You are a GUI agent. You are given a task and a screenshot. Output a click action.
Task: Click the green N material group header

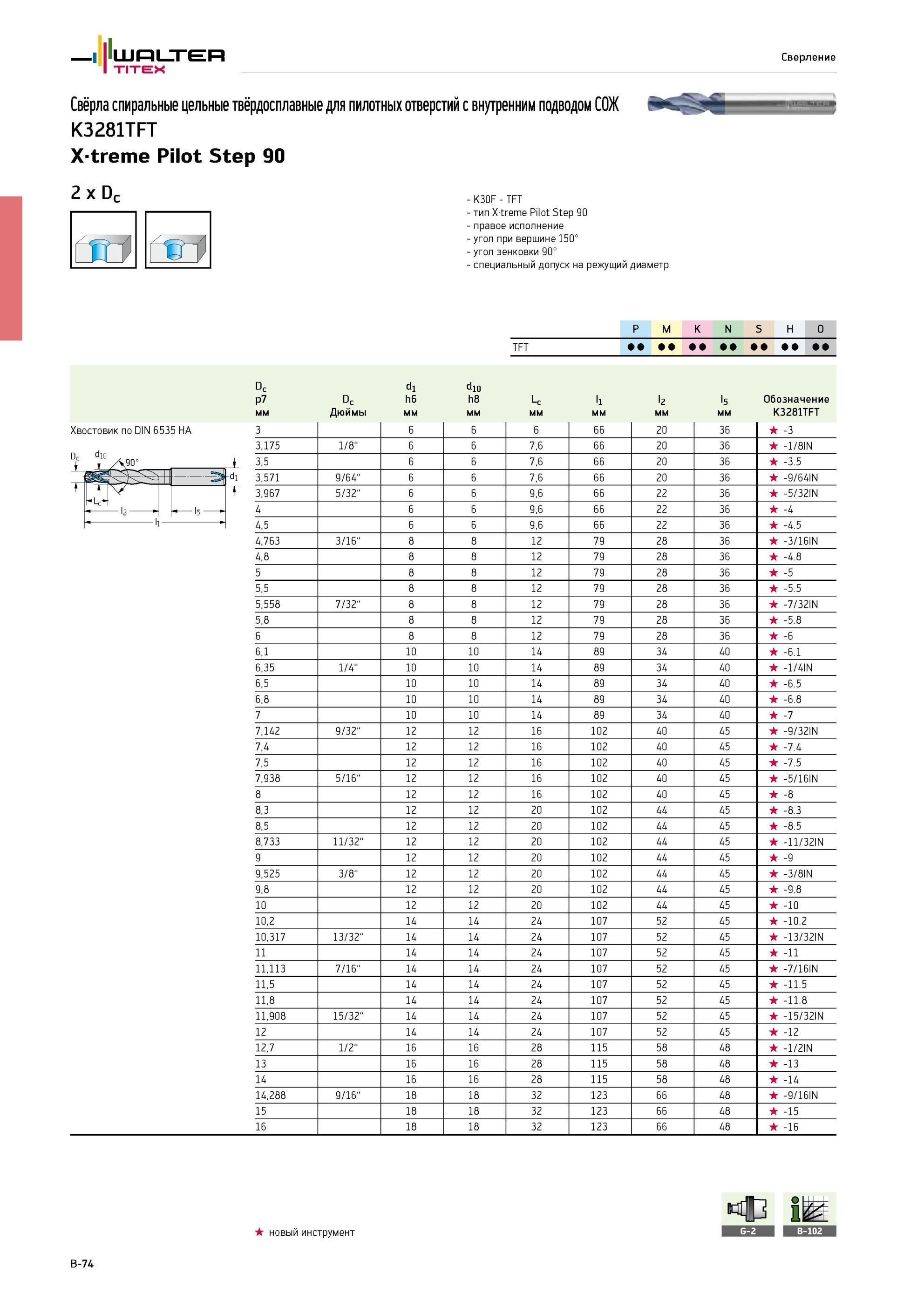(728, 329)
